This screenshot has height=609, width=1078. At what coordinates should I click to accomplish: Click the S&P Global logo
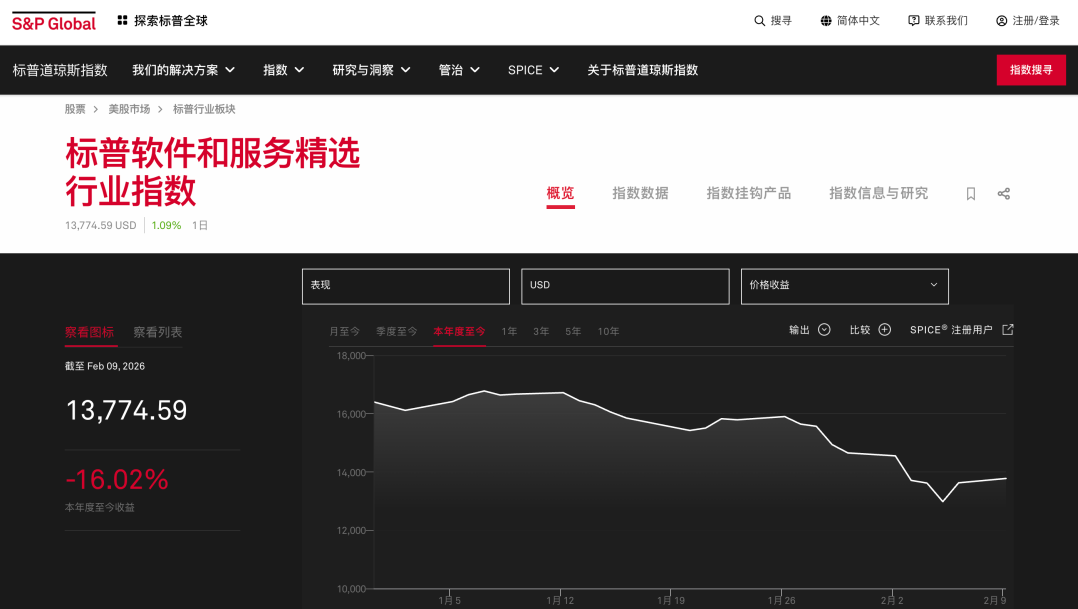coord(54,22)
